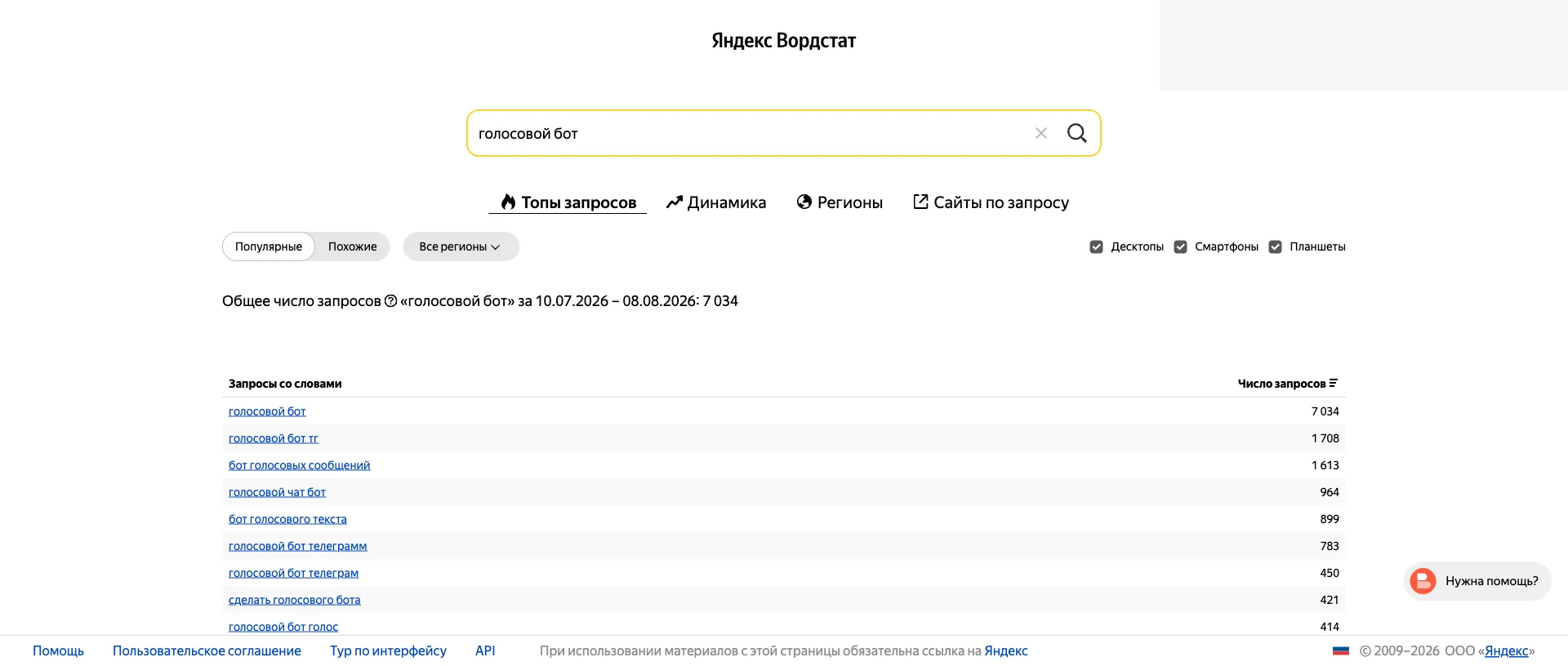This screenshot has height=666, width=1568.
Task: Select the Популярные toggle option
Action: tap(269, 246)
